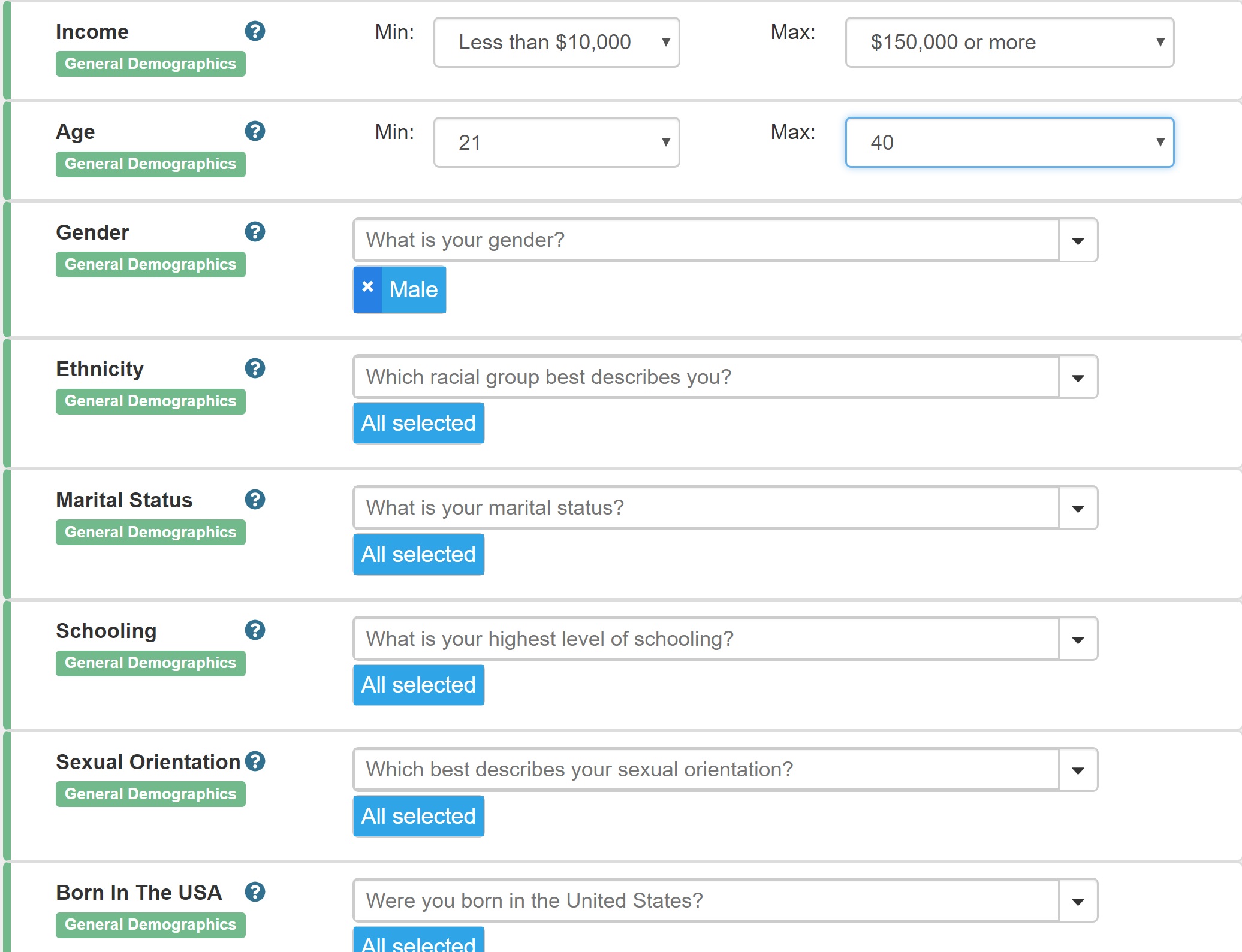Click the 'Gender' heading text

pos(92,232)
